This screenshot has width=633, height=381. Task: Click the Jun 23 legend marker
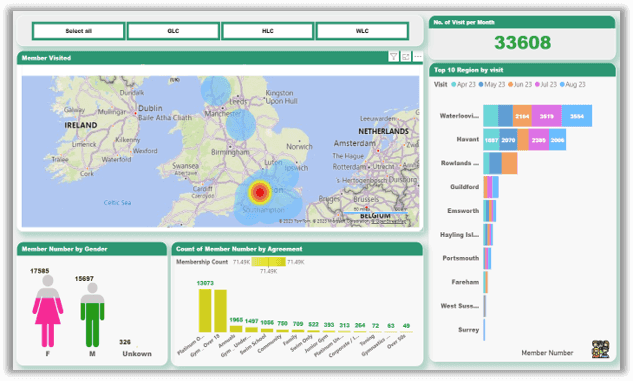pyautogui.click(x=510, y=84)
